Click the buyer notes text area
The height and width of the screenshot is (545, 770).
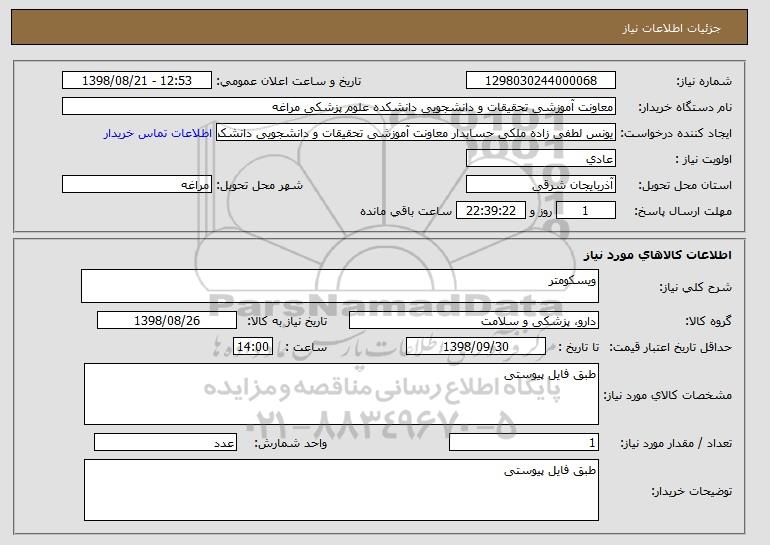[341, 490]
